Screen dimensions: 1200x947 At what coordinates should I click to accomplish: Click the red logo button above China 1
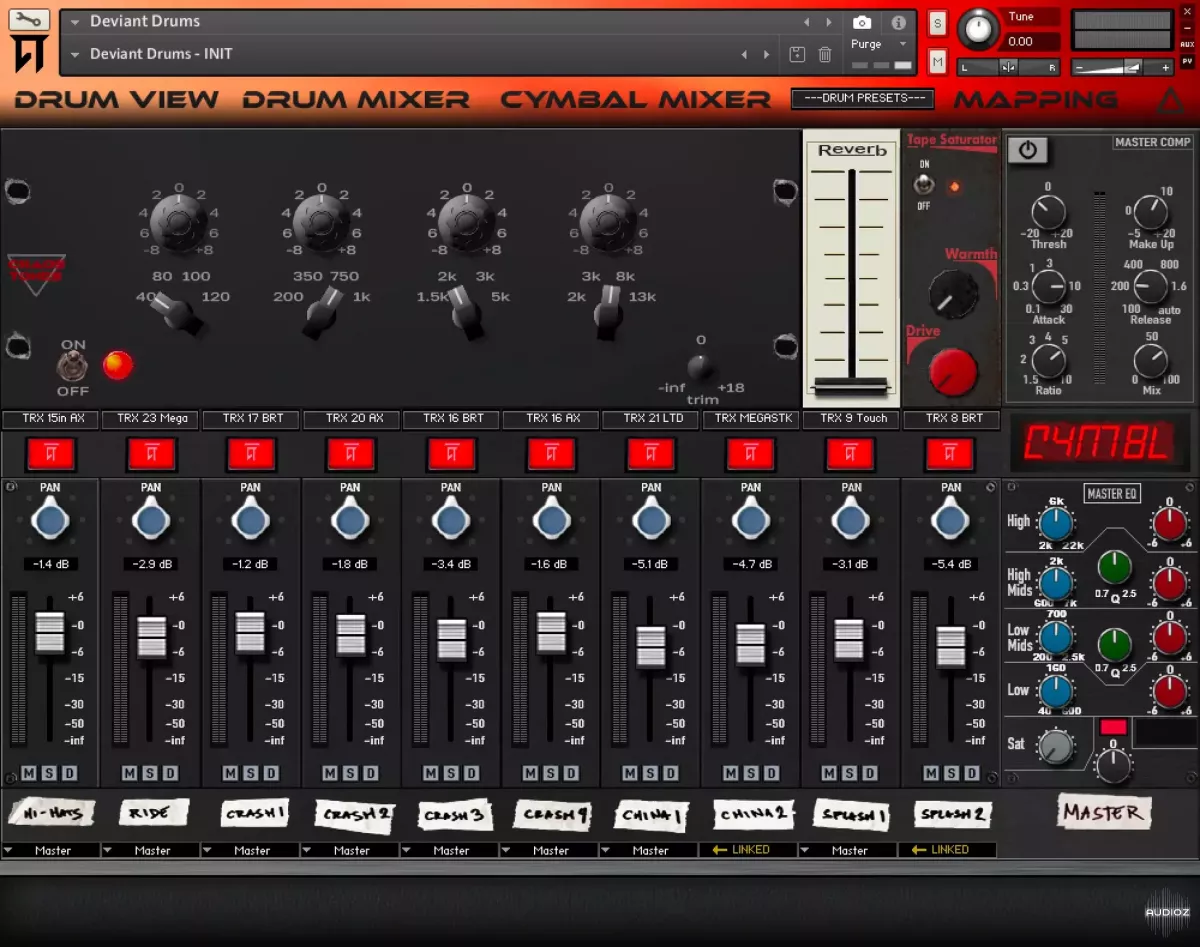pyautogui.click(x=651, y=454)
